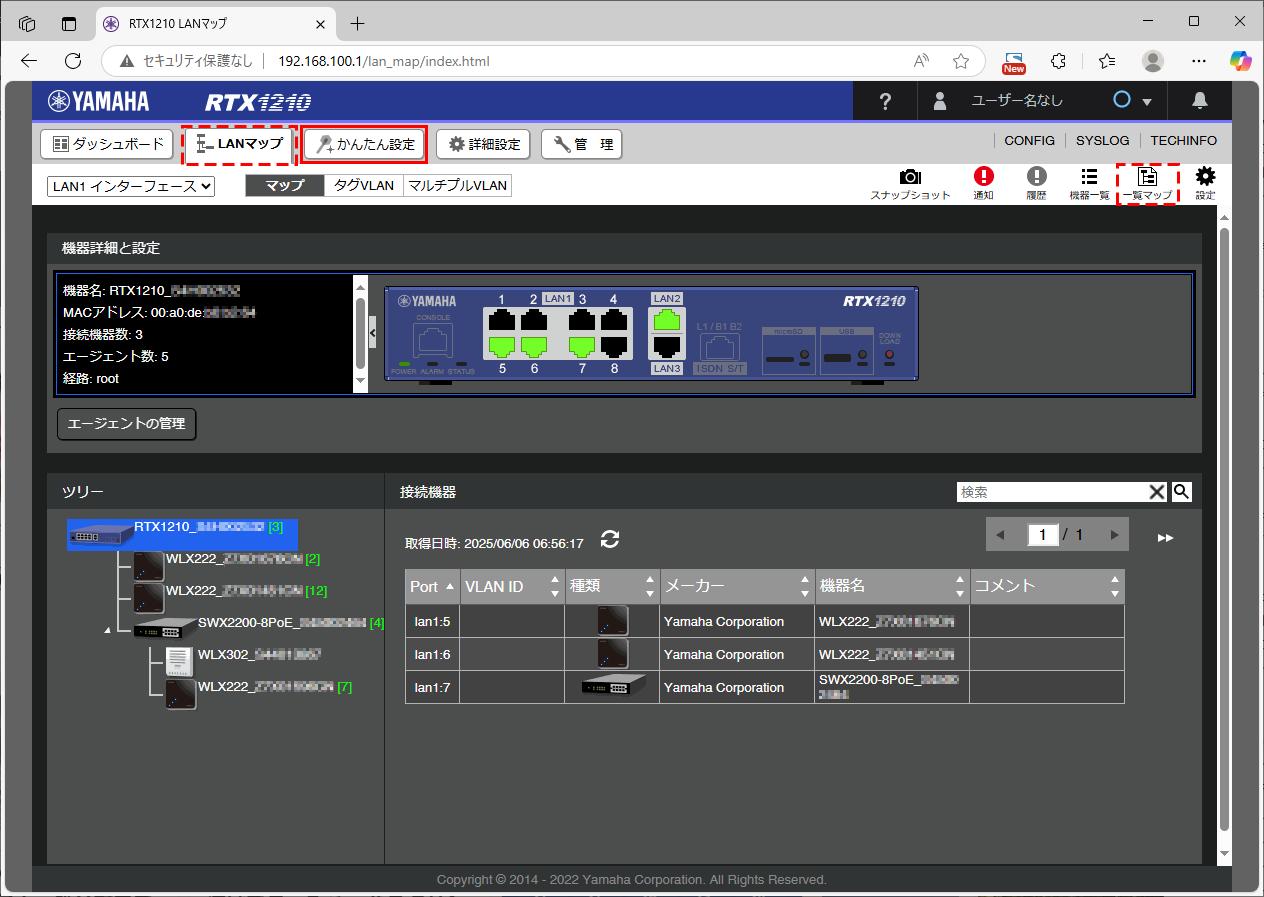
Task: Open the SYSLOG link
Action: point(1103,141)
